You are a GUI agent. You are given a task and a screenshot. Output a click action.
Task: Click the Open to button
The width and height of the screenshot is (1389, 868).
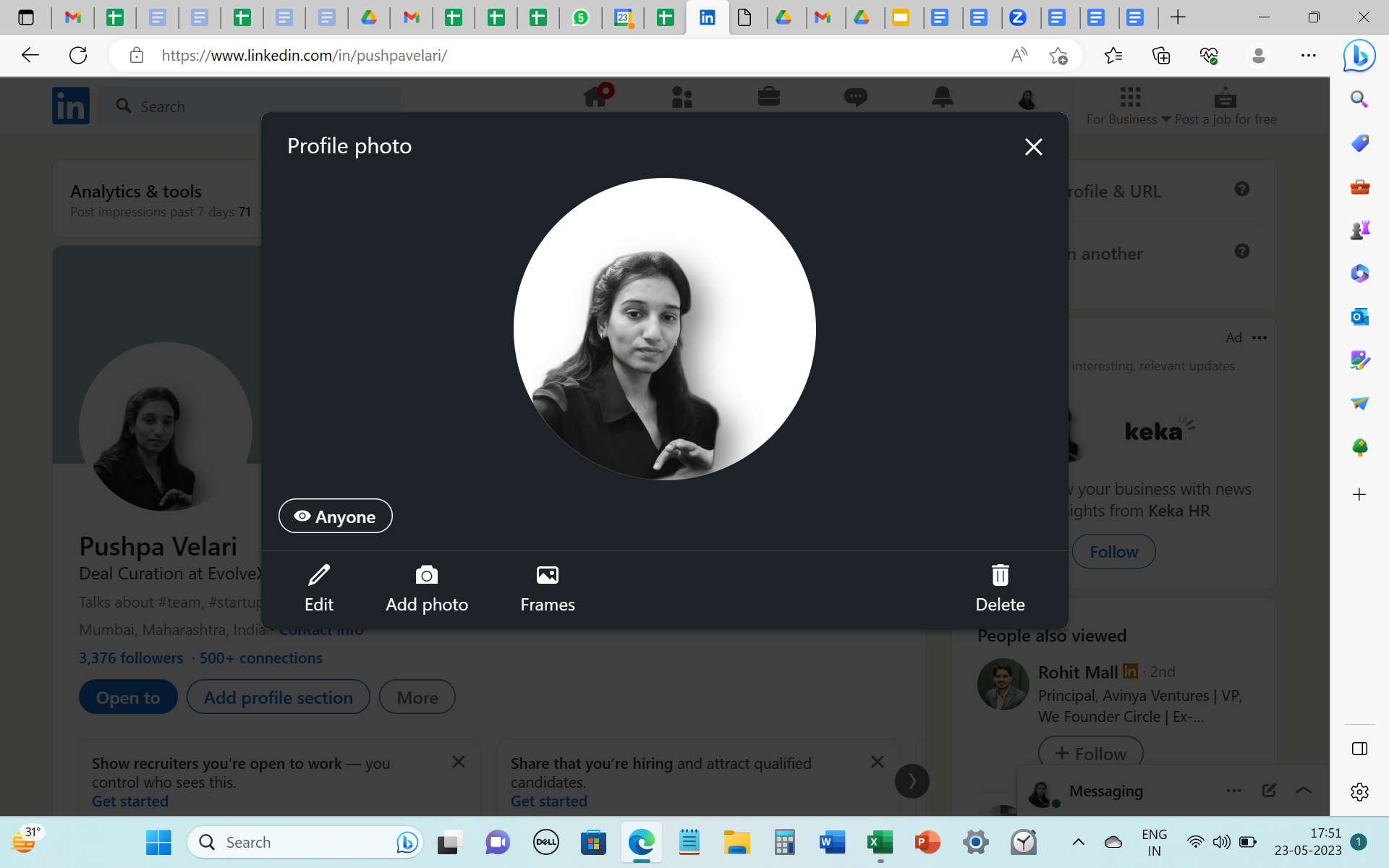tap(128, 697)
